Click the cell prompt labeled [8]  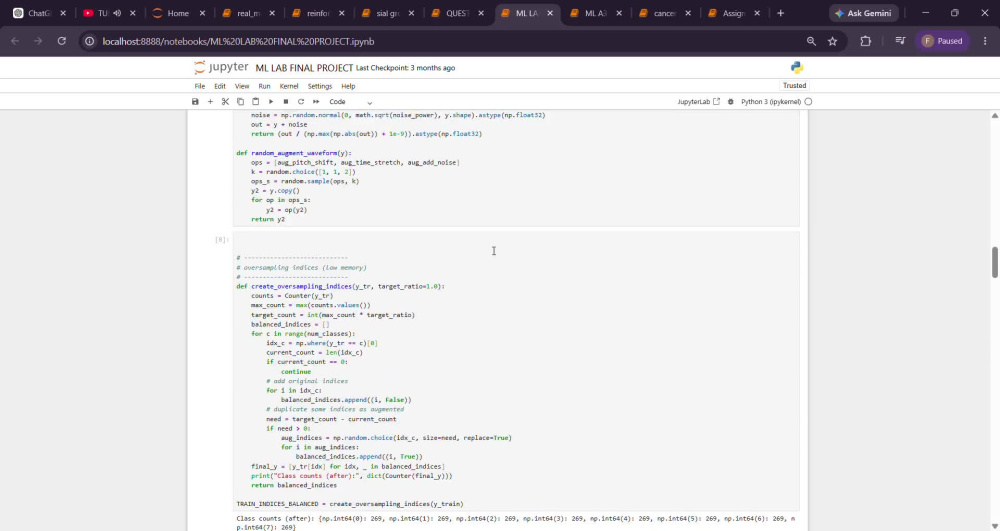coord(221,240)
